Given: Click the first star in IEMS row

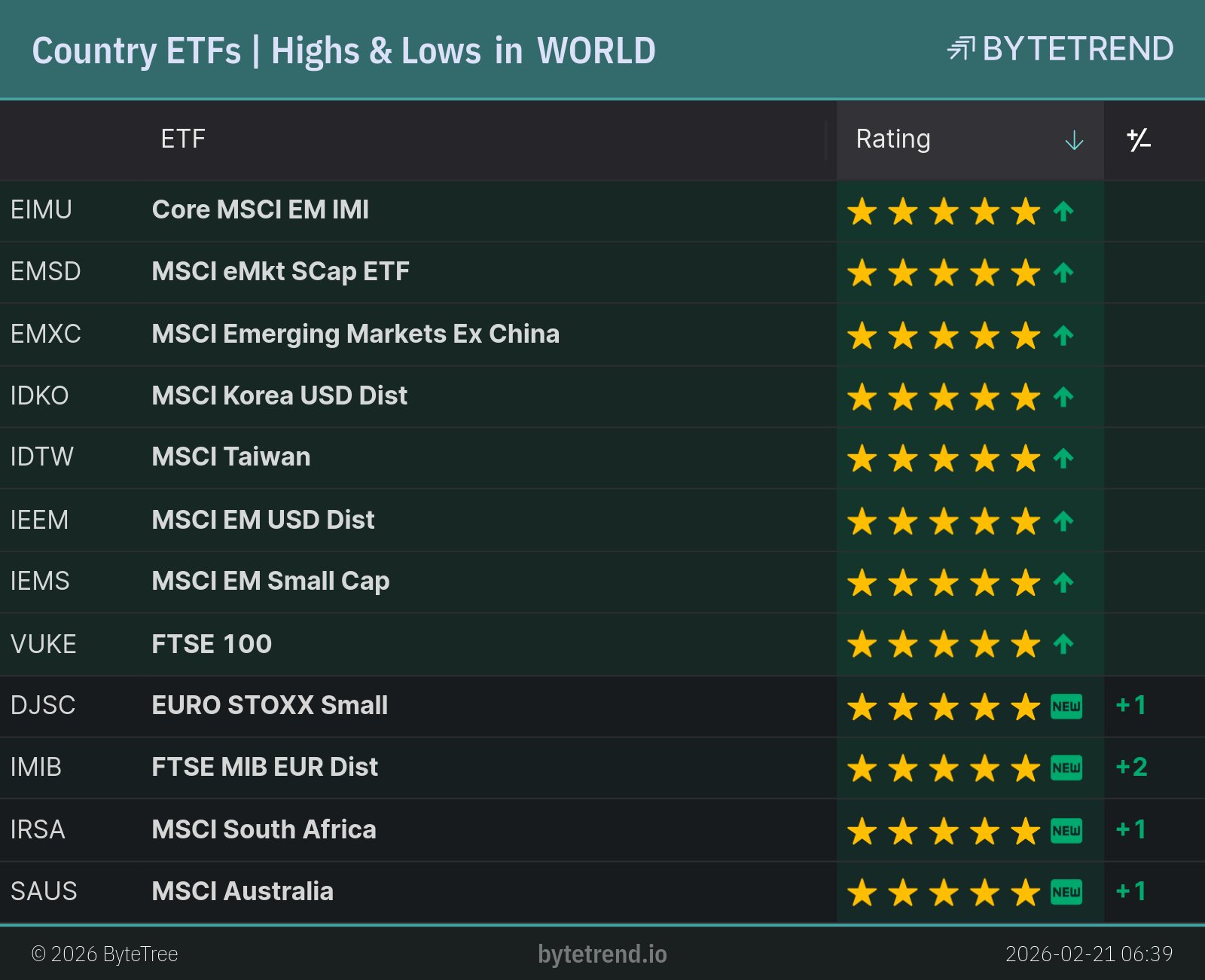Looking at the screenshot, I should [x=862, y=582].
